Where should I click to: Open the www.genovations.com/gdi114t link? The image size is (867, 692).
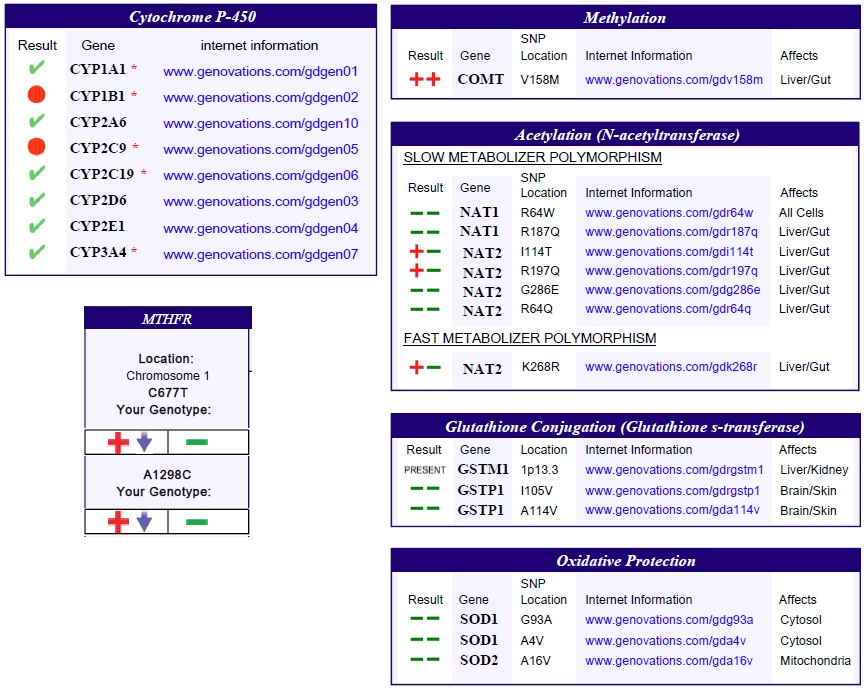tap(669, 252)
